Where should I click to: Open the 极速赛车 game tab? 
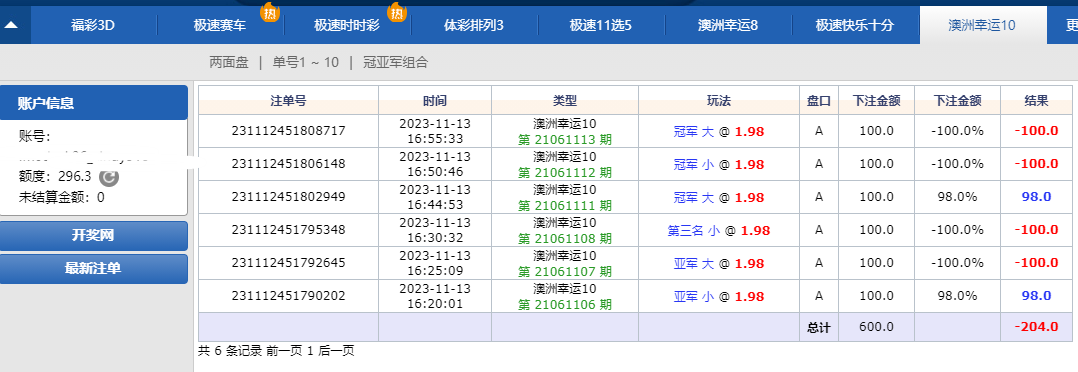coord(220,26)
